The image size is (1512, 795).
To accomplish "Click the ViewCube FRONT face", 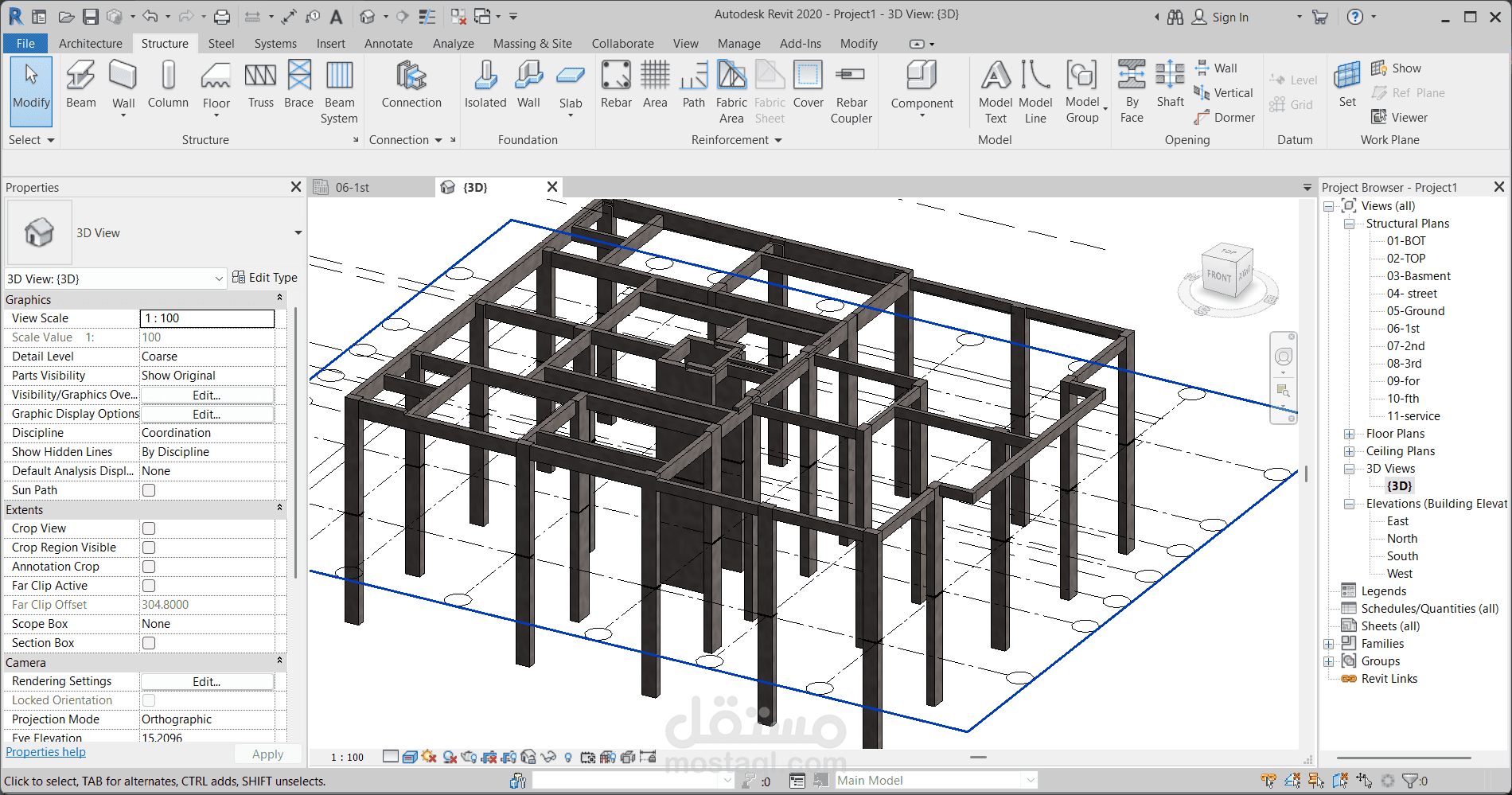I will click(x=1218, y=276).
